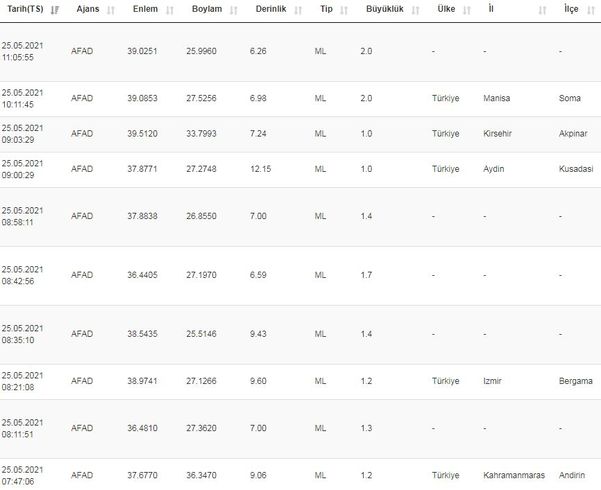Click the 25.05.2021 11:05:55 date cell
The width and height of the screenshot is (601, 490).
pos(22,51)
